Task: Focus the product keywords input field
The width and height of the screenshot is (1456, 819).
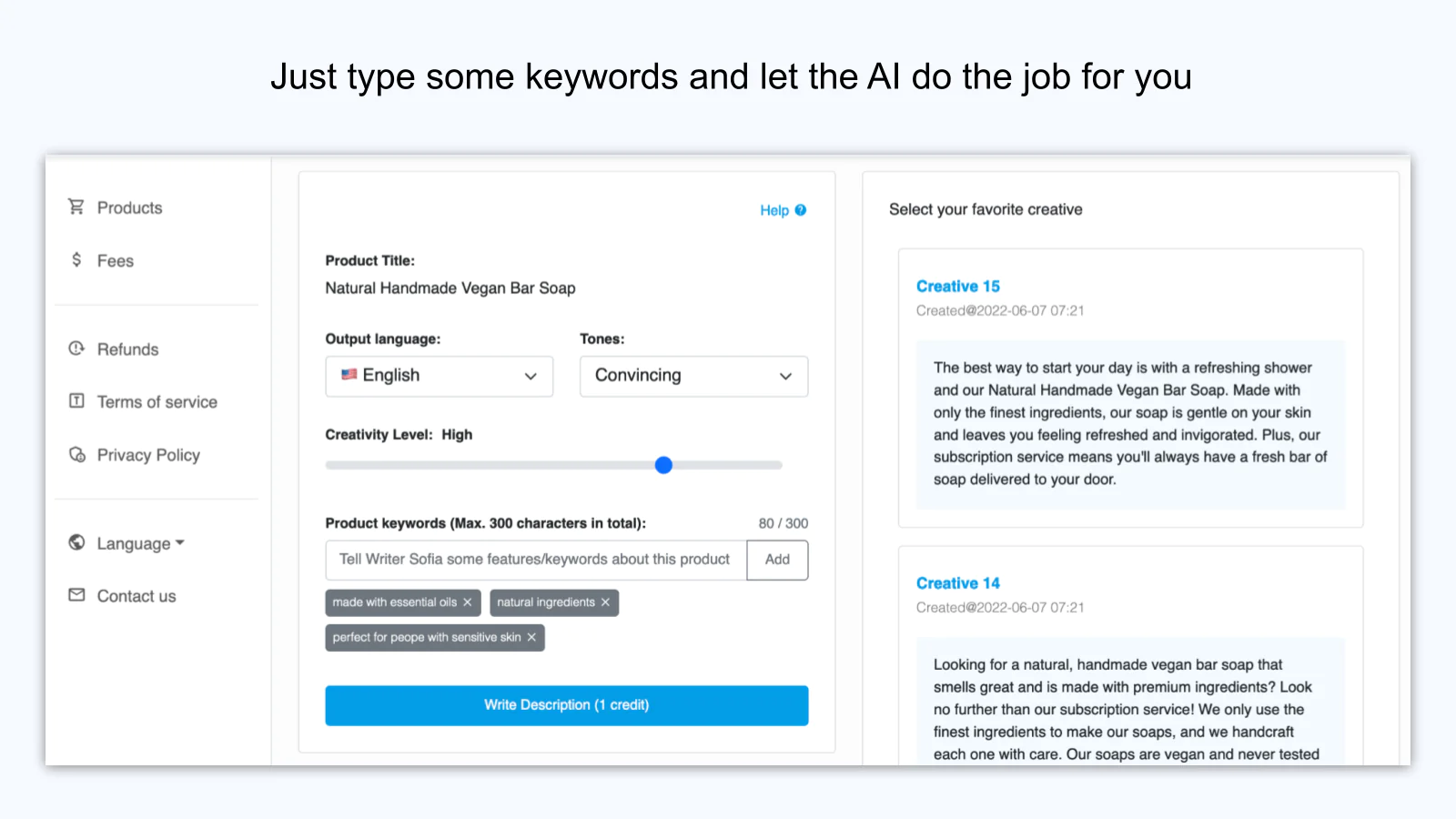Action: coord(535,560)
